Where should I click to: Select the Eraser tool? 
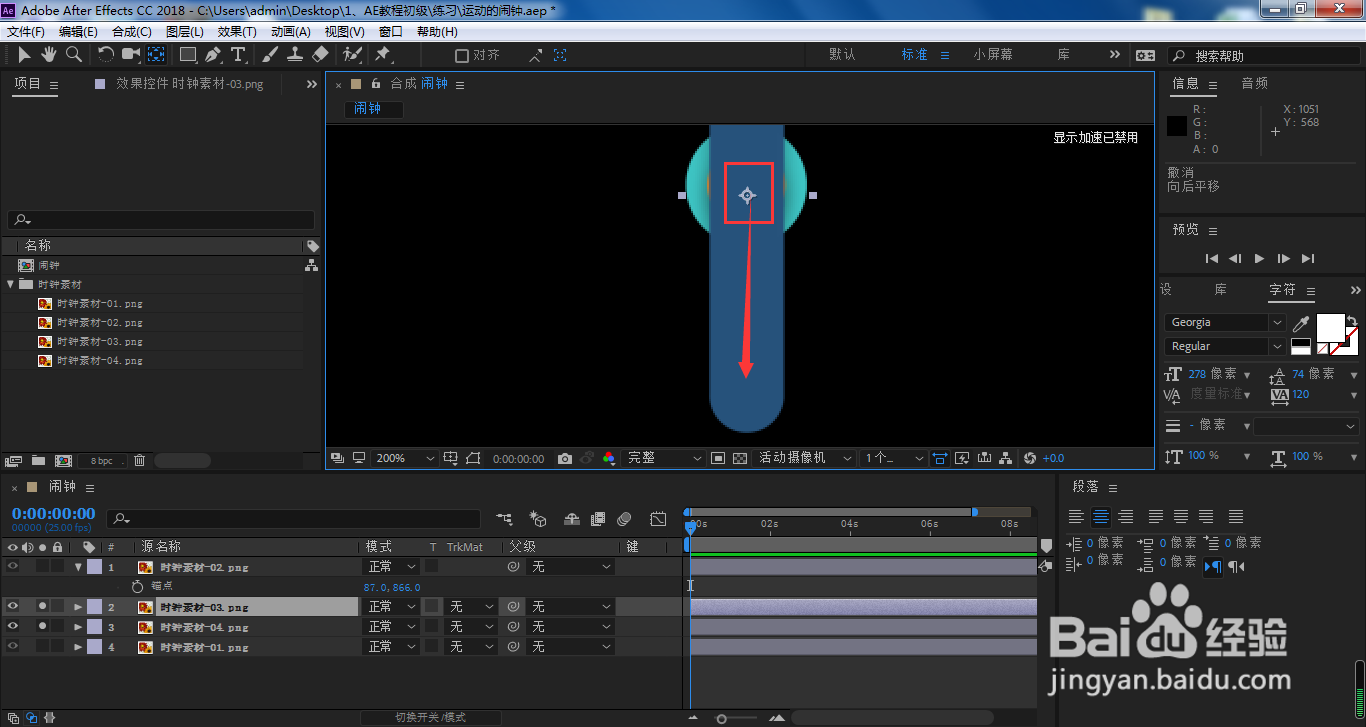(x=320, y=54)
